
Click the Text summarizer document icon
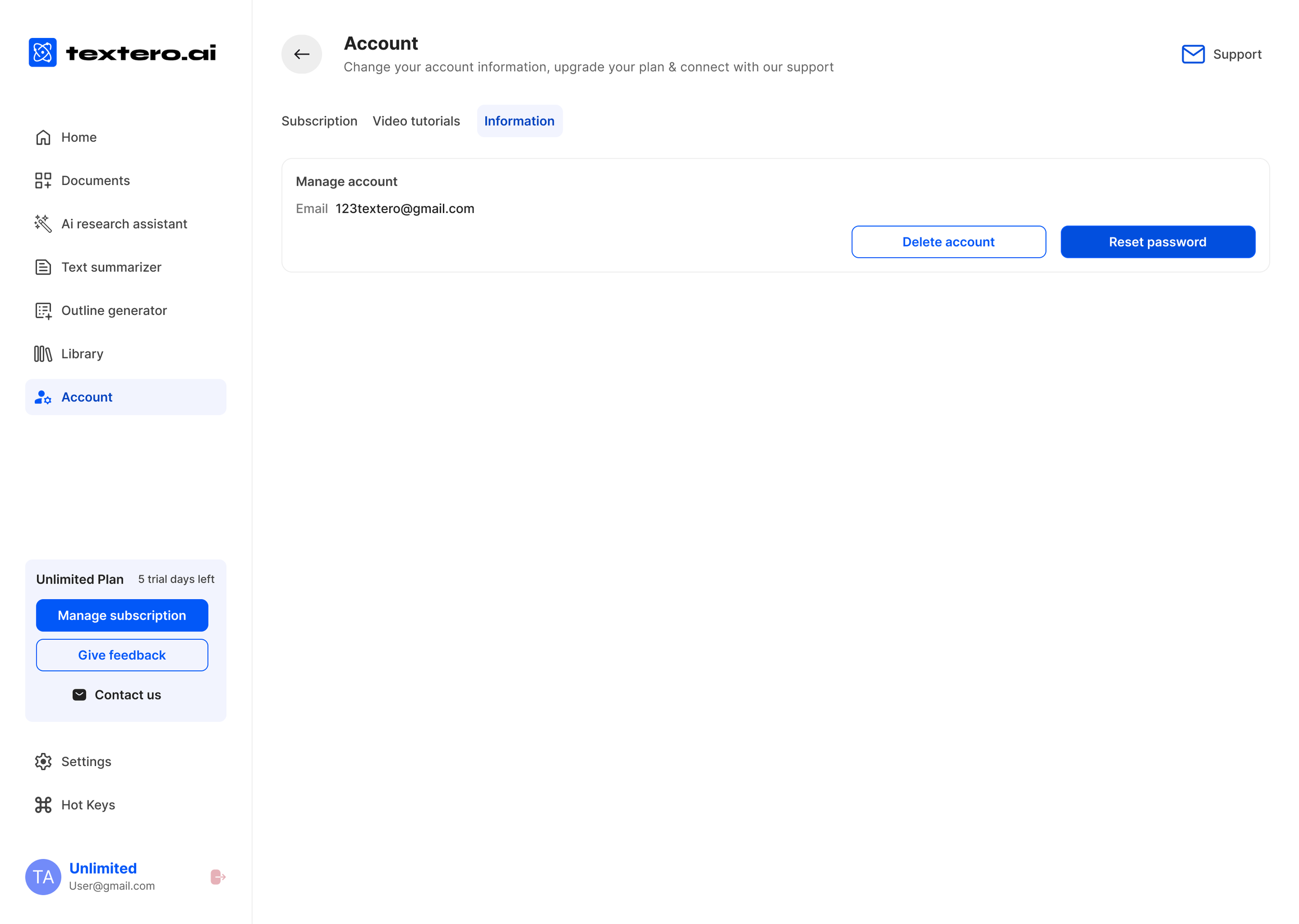click(x=43, y=267)
